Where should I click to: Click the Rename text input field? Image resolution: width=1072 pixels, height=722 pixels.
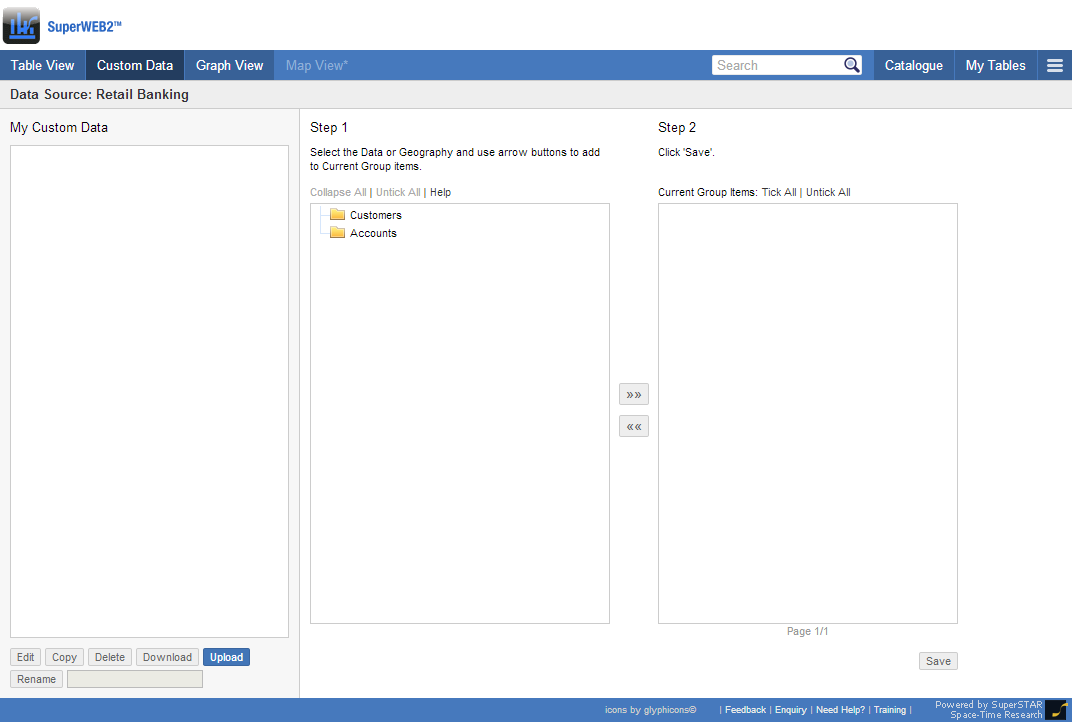point(135,679)
